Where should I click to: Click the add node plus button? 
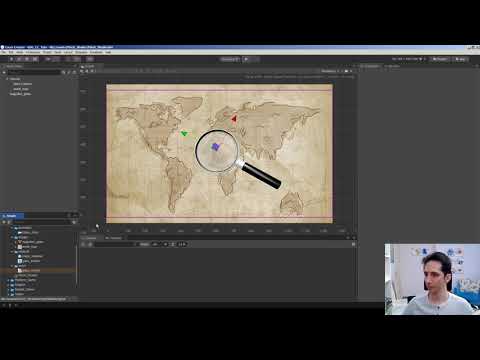point(4,72)
